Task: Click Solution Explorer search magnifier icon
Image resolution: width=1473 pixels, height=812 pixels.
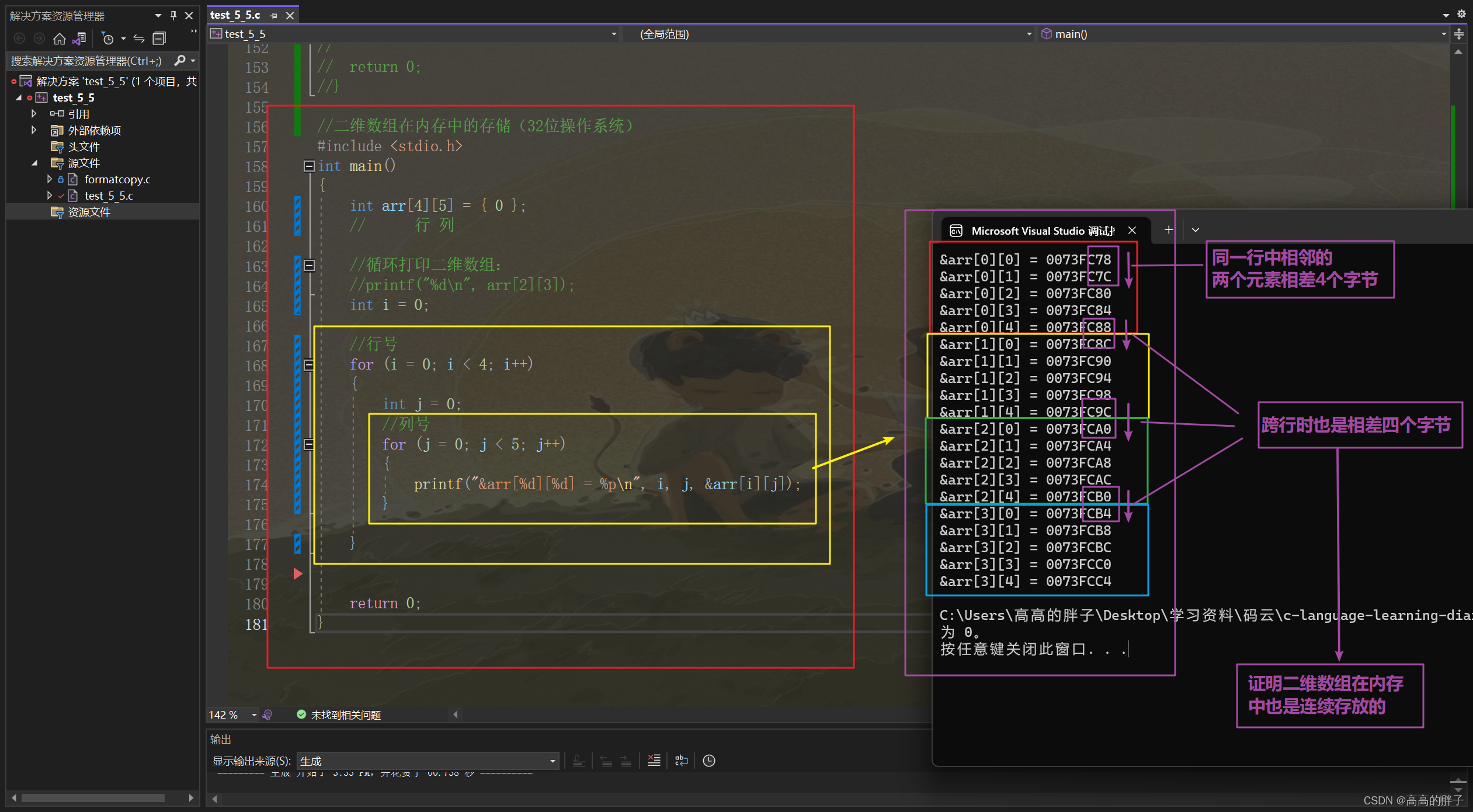Action: pos(180,60)
